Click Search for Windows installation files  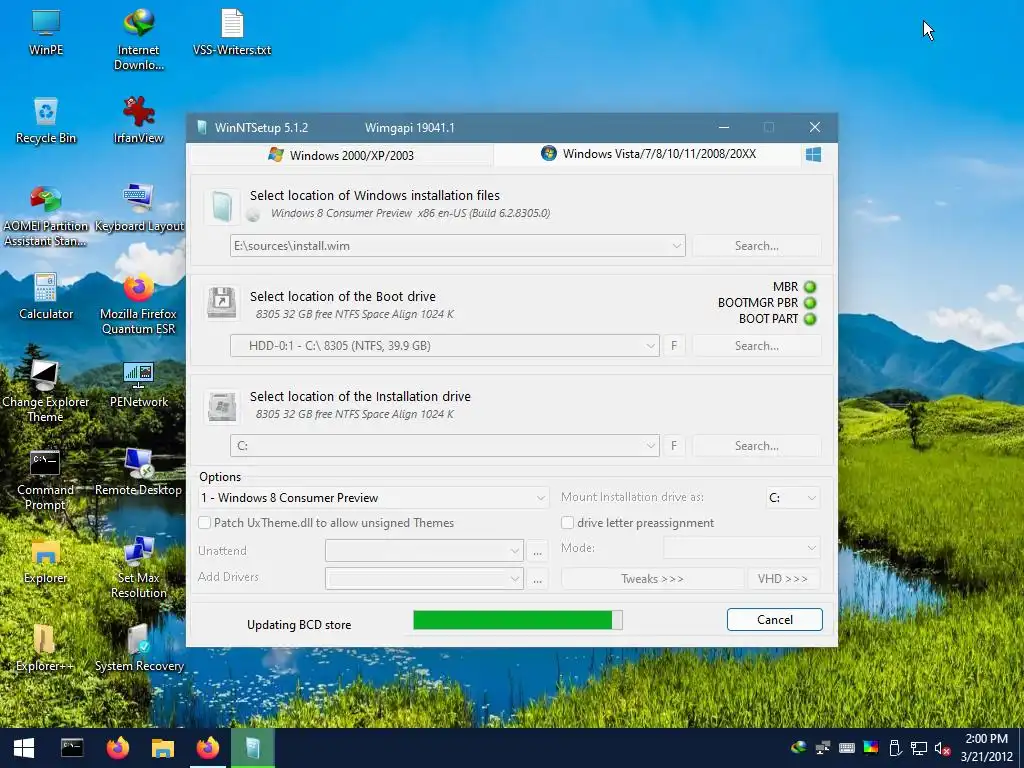coord(756,246)
